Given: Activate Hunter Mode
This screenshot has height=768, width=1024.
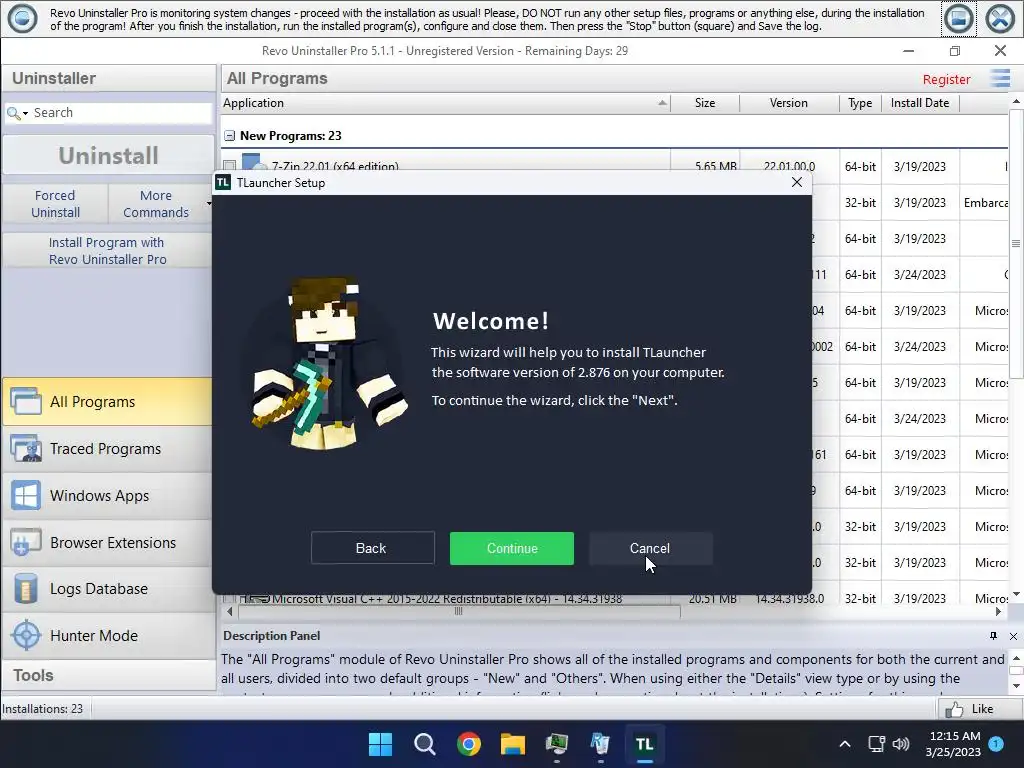Looking at the screenshot, I should click(x=107, y=635).
